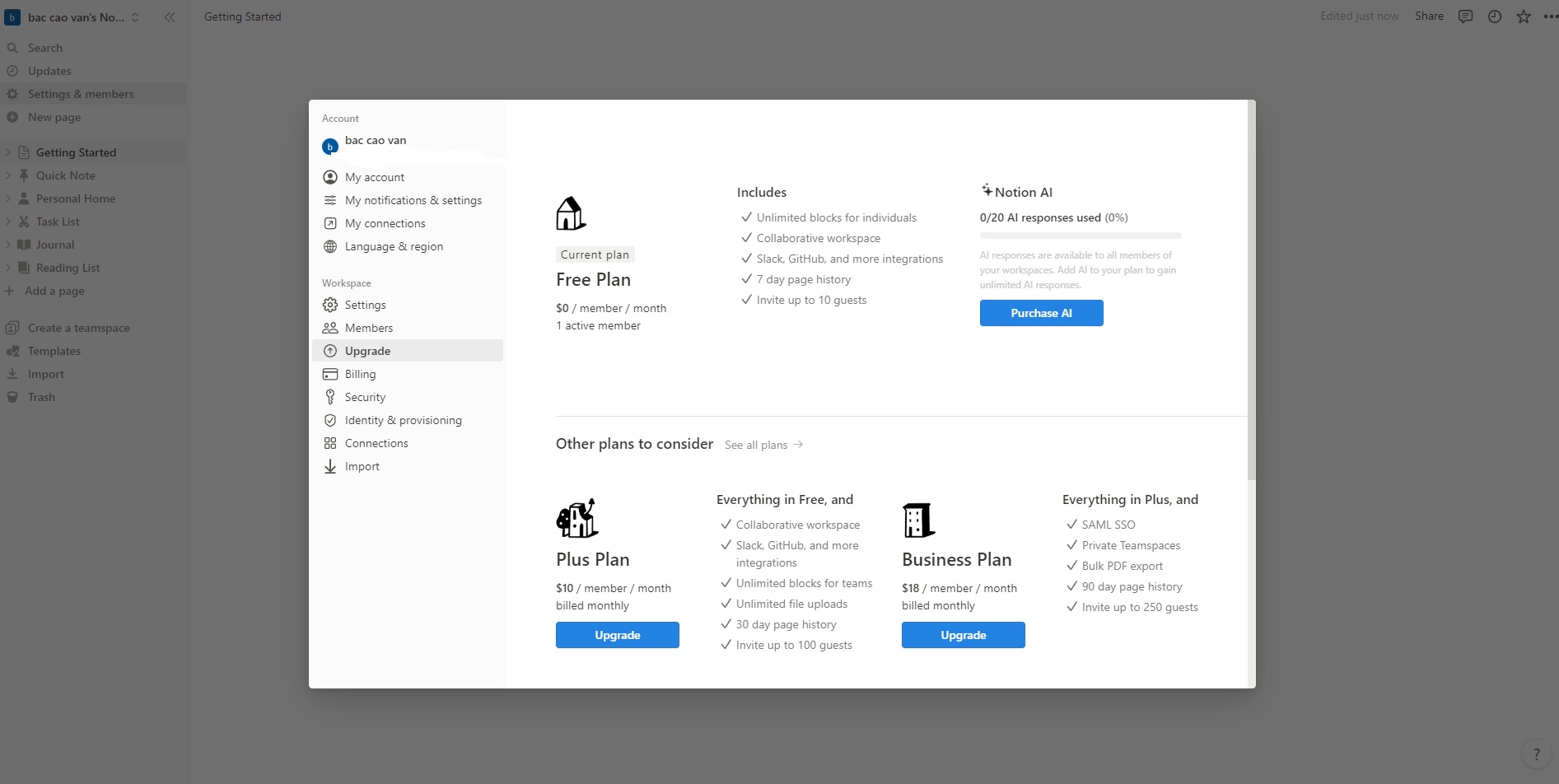Viewport: 1559px width, 784px height.
Task: Click New page in sidebar
Action: click(x=93, y=117)
